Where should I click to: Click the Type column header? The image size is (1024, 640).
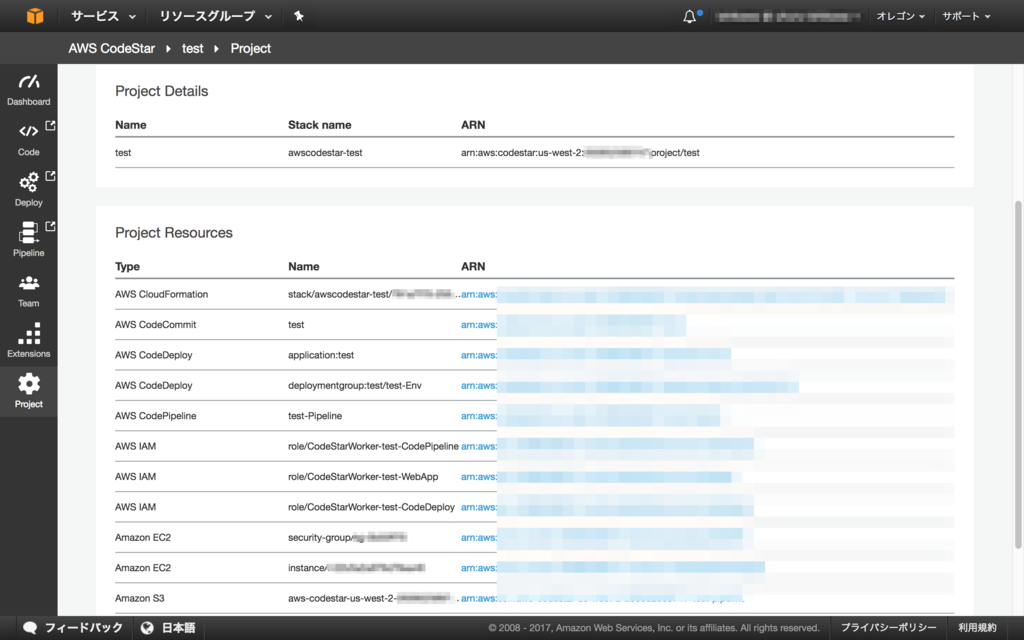coord(127,266)
